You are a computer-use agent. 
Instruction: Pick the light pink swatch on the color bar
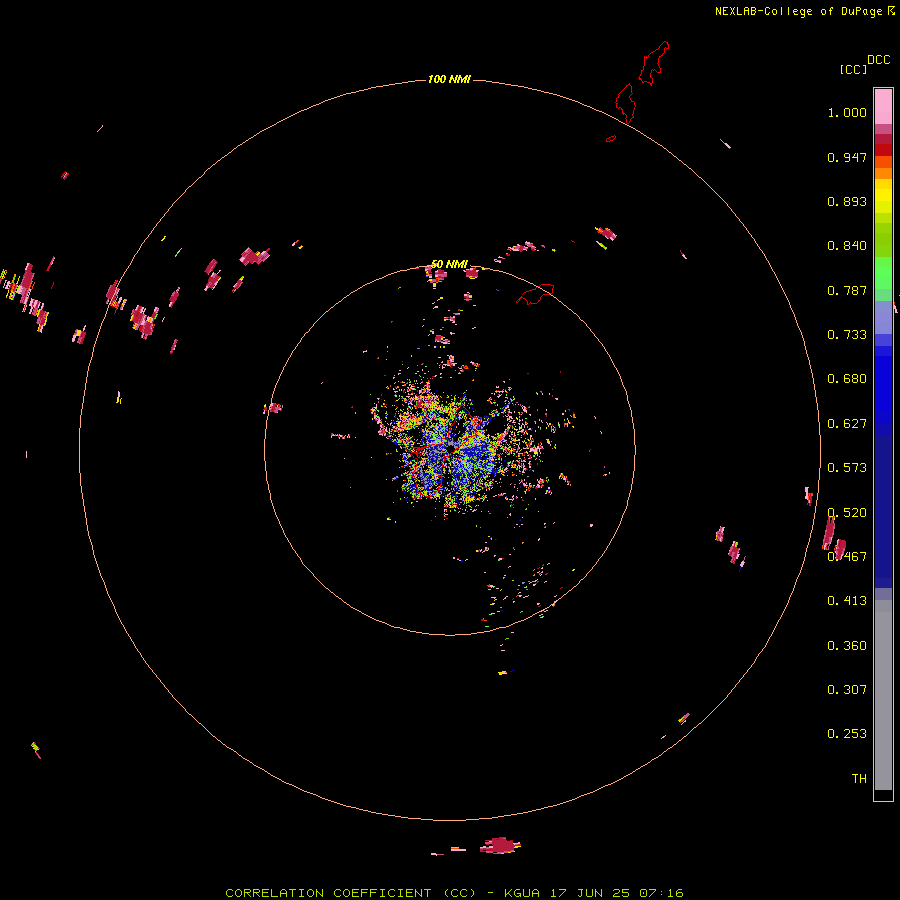pos(883,106)
